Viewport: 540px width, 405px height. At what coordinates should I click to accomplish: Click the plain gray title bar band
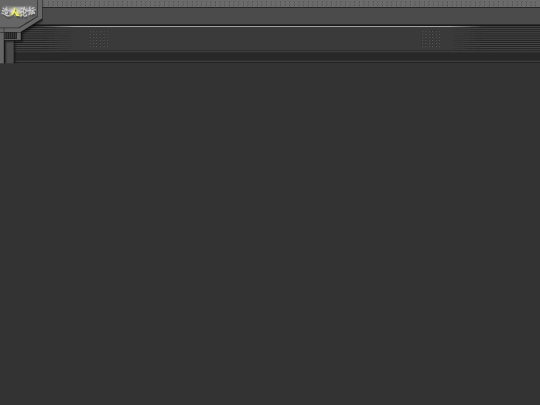[x=291, y=16]
